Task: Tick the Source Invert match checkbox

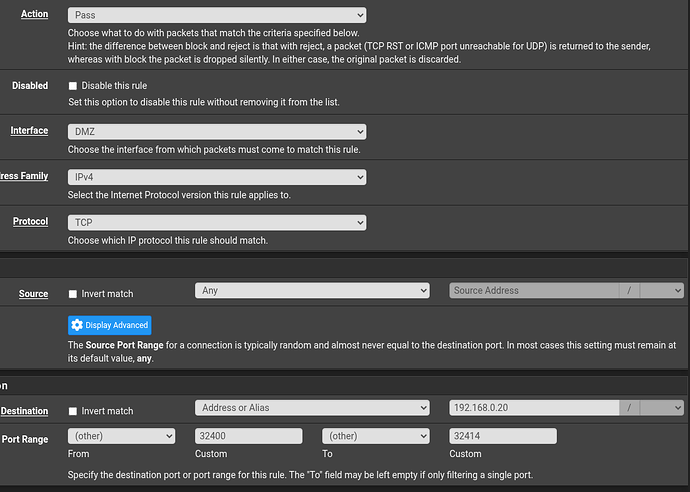Action: coord(73,294)
